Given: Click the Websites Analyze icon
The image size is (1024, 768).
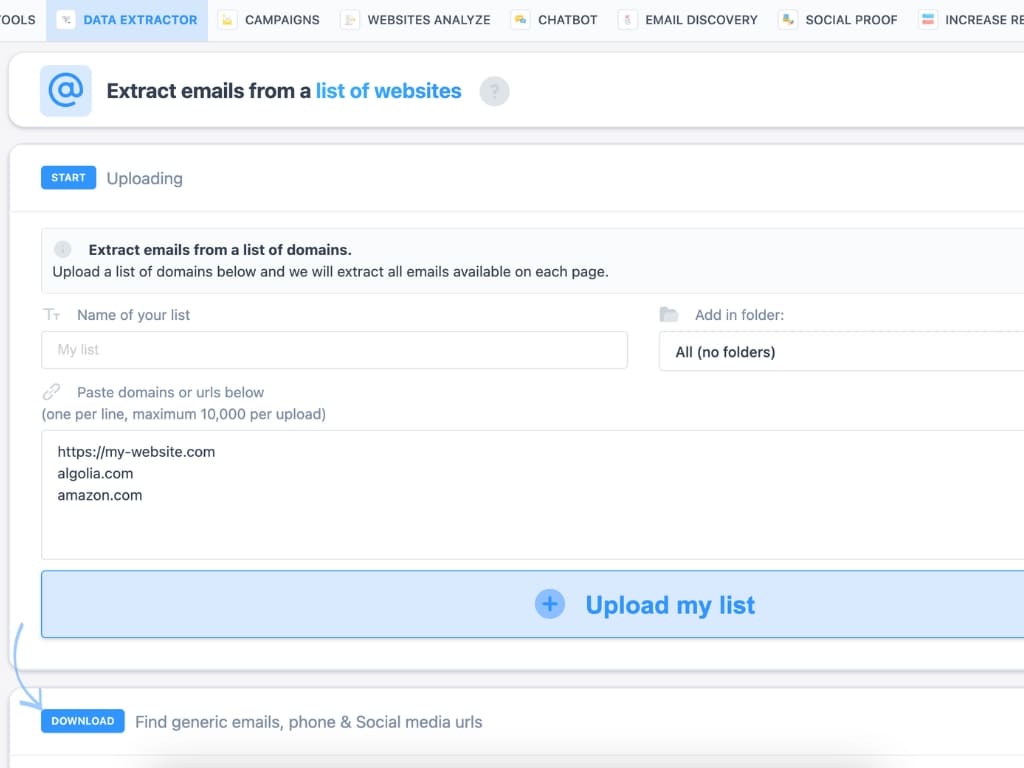Looking at the screenshot, I should click(350, 20).
